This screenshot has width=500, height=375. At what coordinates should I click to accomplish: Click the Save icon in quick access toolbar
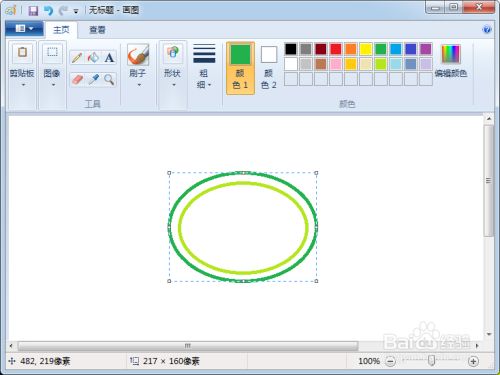click(x=33, y=11)
